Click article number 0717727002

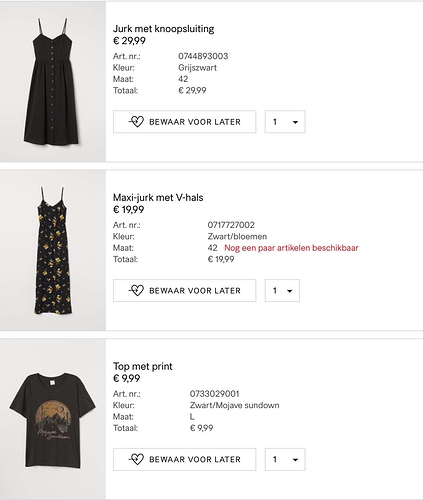(231, 225)
